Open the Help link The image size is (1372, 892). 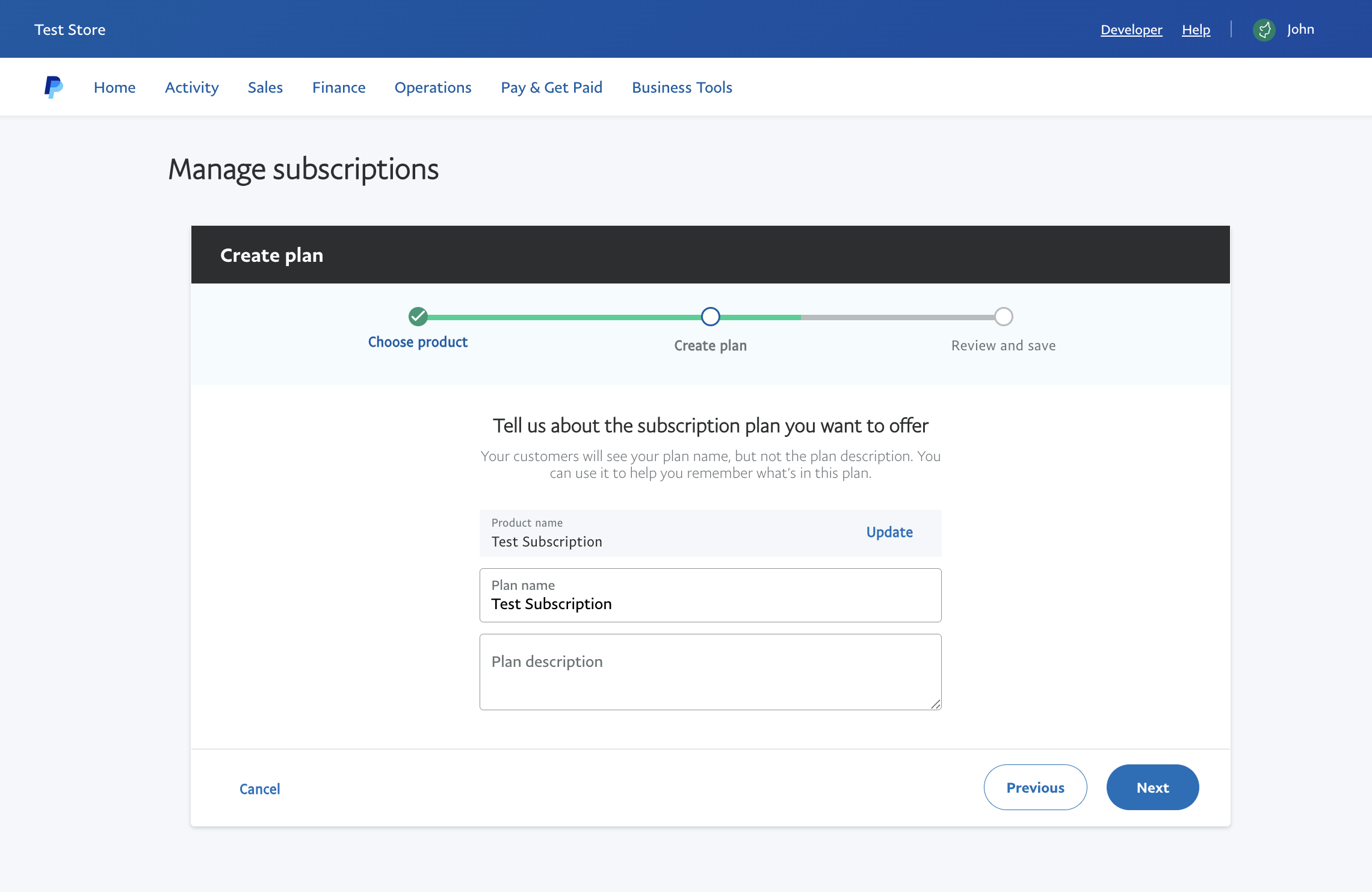[1196, 29]
